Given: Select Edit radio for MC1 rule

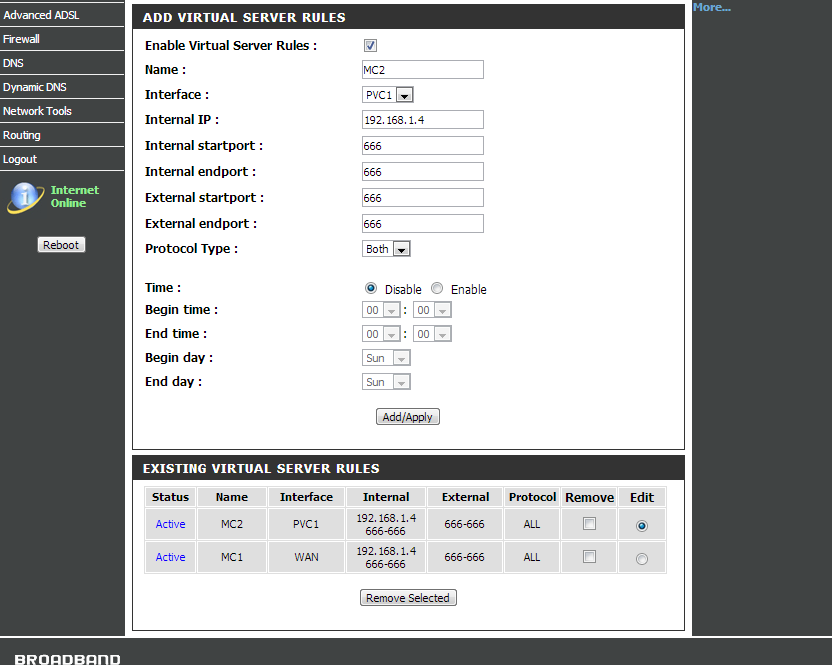Looking at the screenshot, I should 642,559.
